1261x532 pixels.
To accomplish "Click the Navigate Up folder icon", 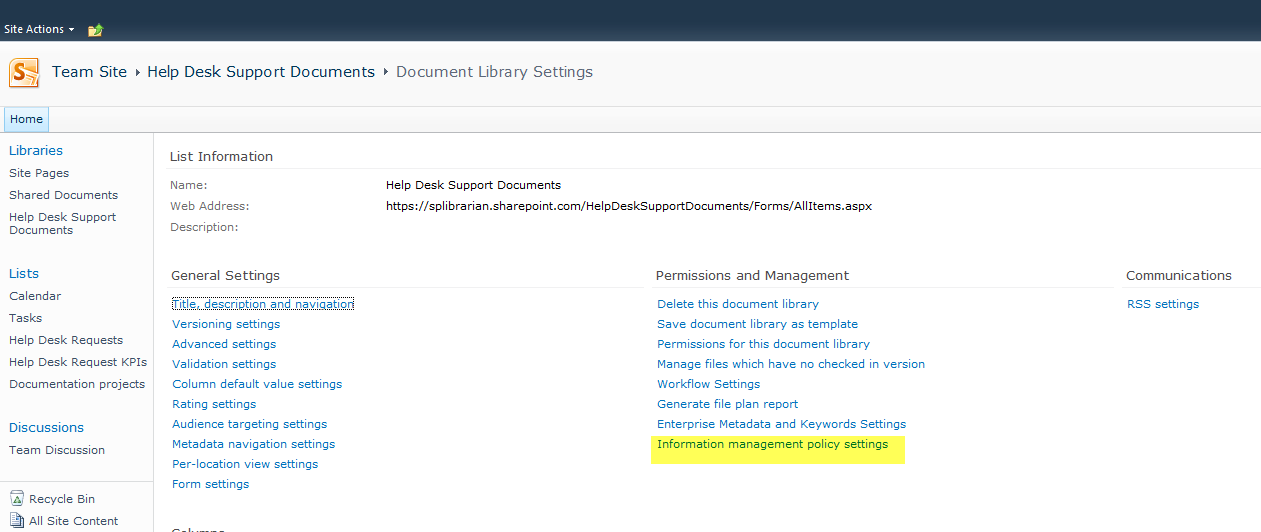I will [95, 30].
